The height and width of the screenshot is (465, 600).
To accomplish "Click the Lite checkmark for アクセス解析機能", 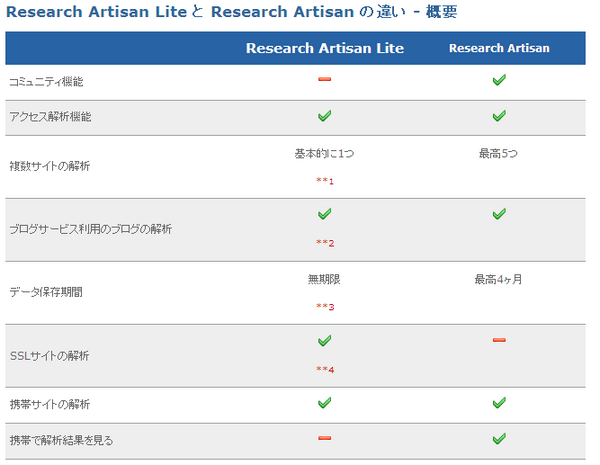I will 324,116.
